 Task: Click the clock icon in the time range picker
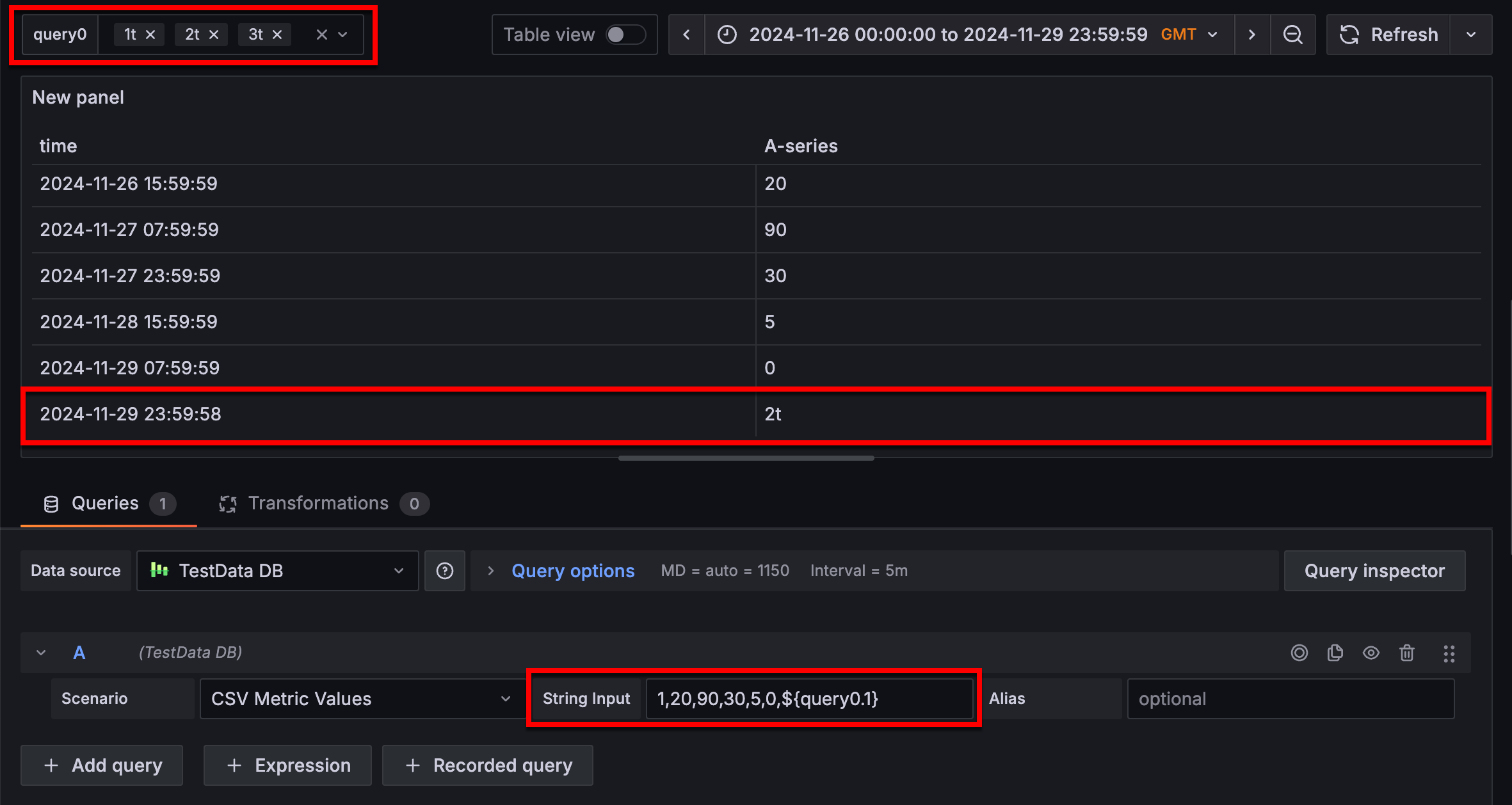tap(727, 34)
